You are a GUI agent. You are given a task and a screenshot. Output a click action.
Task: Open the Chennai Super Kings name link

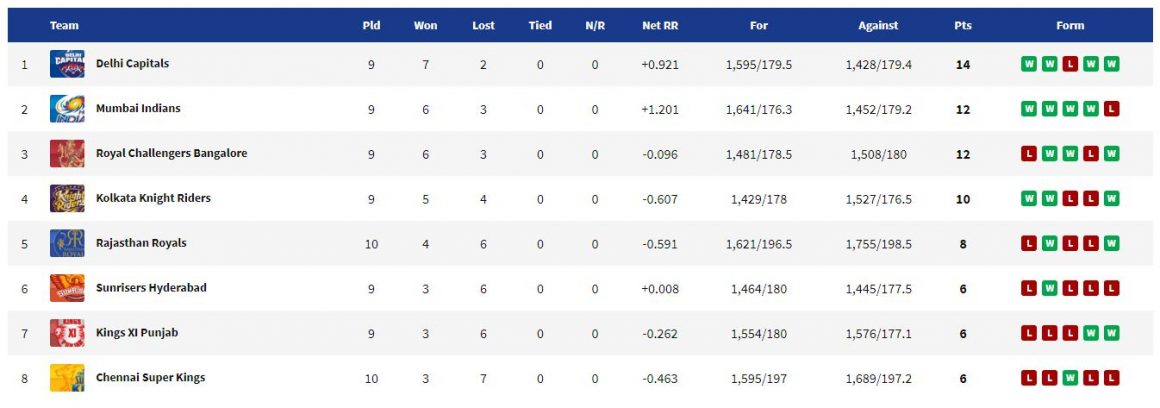[151, 378]
